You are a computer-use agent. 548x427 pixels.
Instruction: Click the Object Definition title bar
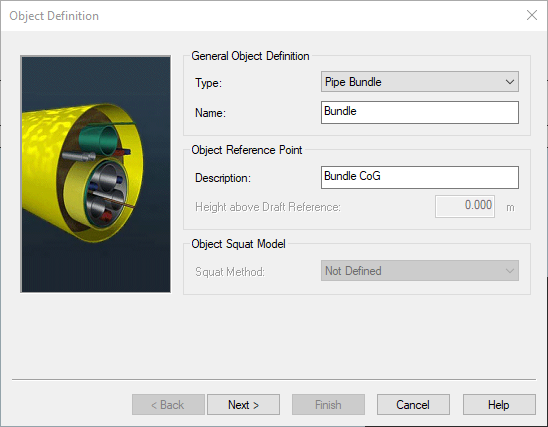click(x=262, y=16)
